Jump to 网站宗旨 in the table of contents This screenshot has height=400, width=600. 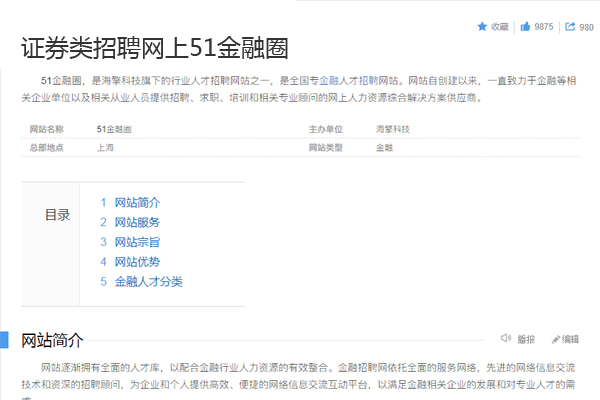pyautogui.click(x=137, y=242)
